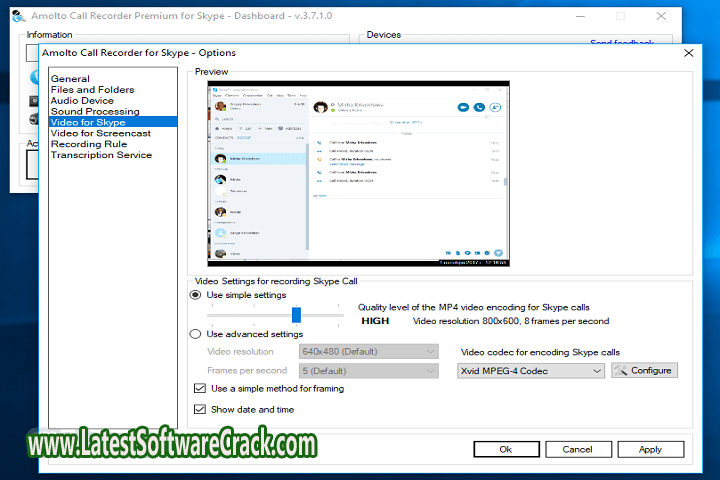Minimize the Dashboard window
720x480 pixels.
coord(580,16)
